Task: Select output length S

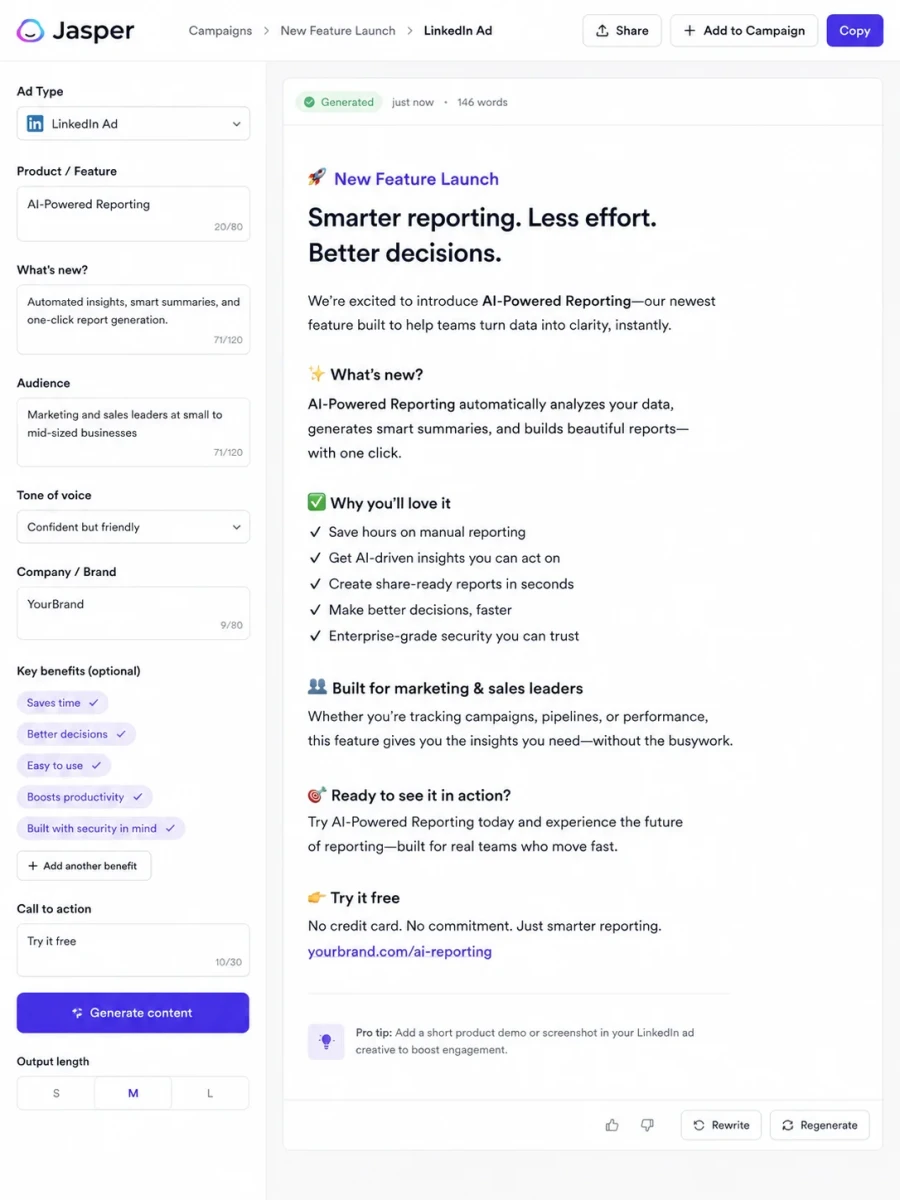Action: tap(56, 1093)
